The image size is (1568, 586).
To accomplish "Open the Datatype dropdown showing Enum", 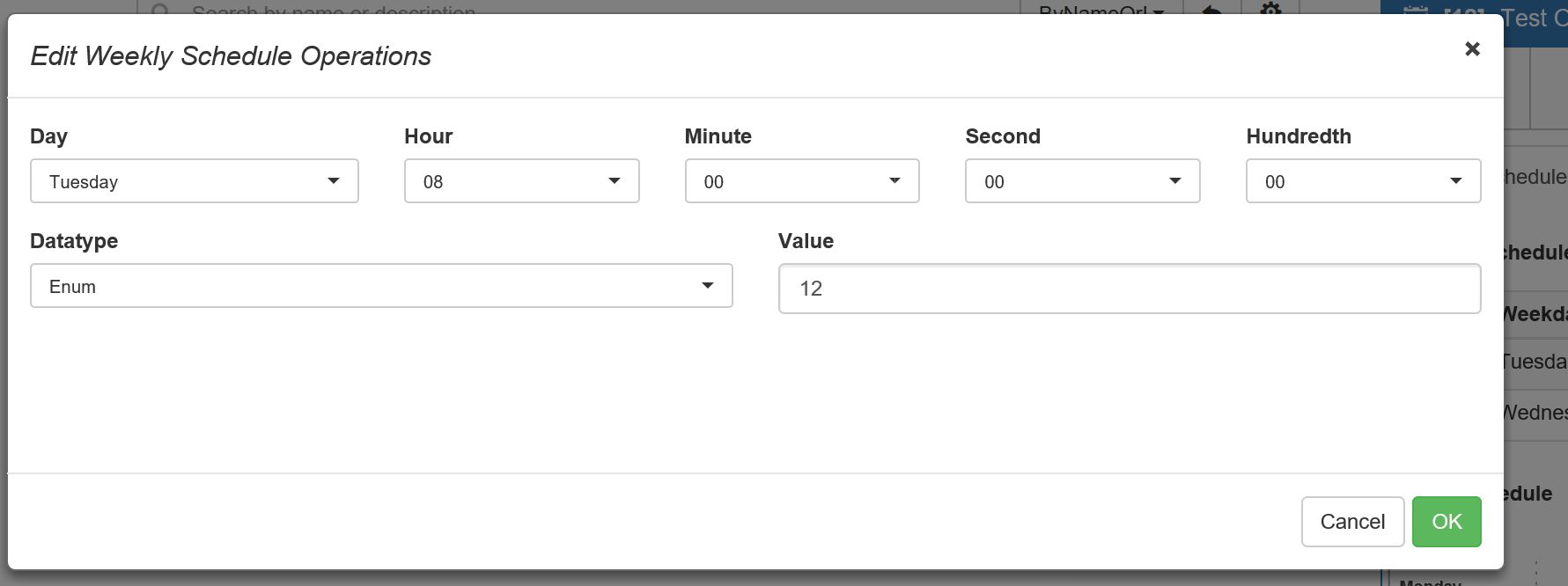I will [x=380, y=285].
